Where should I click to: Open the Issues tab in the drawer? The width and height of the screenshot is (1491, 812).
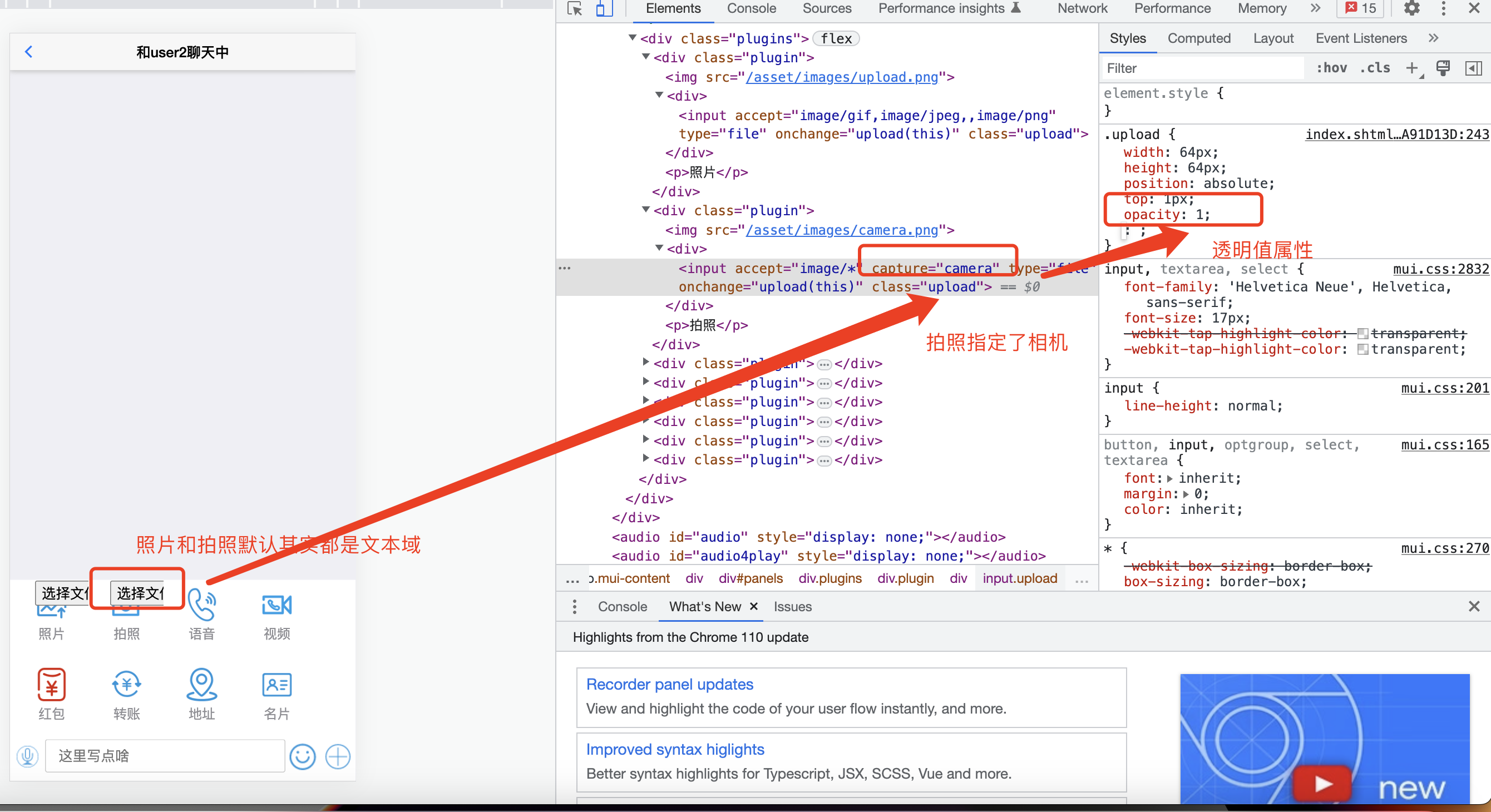(x=792, y=607)
